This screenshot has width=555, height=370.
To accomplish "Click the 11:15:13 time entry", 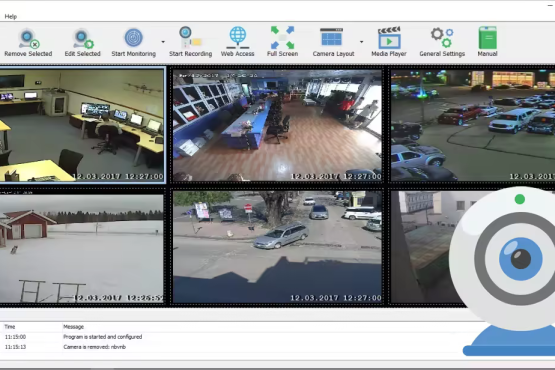I will (15, 347).
